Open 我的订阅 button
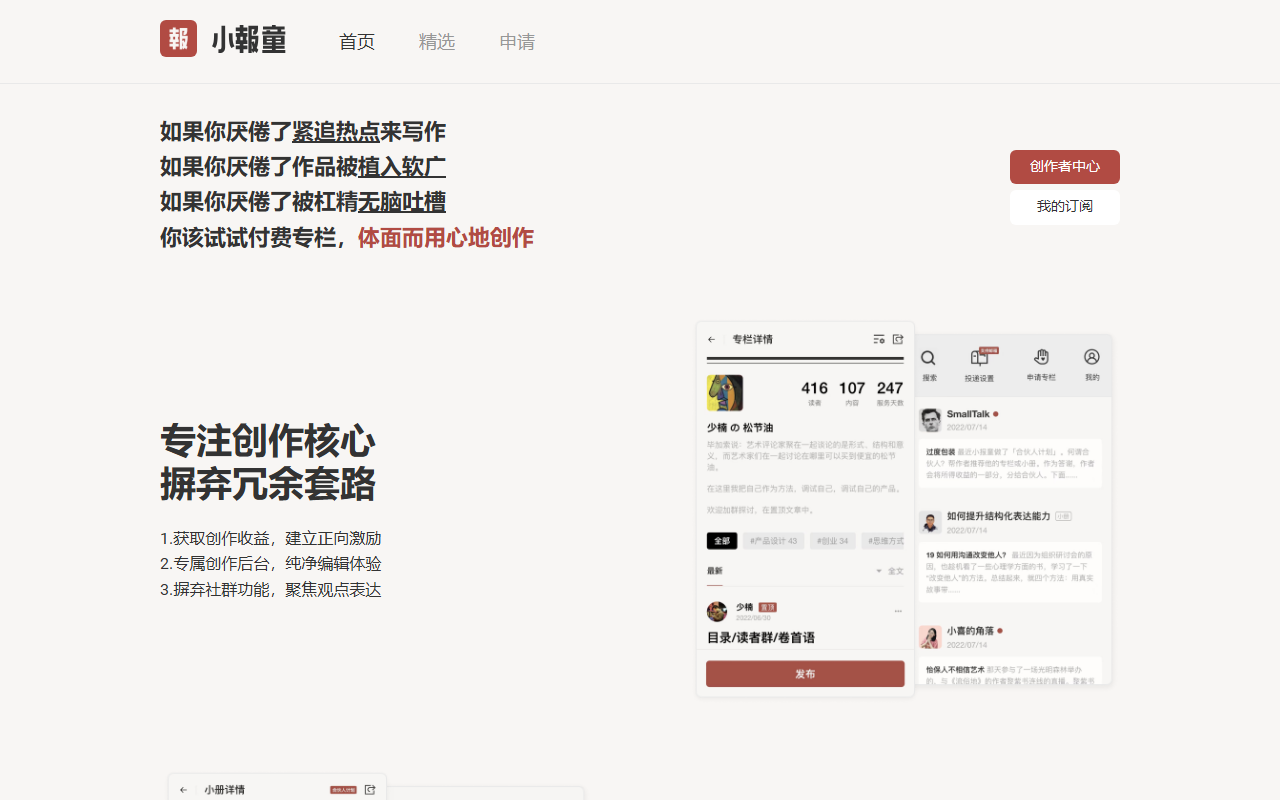 click(x=1065, y=207)
